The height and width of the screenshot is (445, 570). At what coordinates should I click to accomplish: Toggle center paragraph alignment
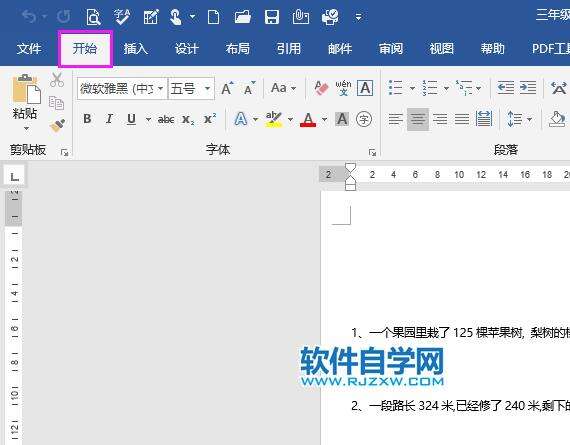pyautogui.click(x=418, y=119)
